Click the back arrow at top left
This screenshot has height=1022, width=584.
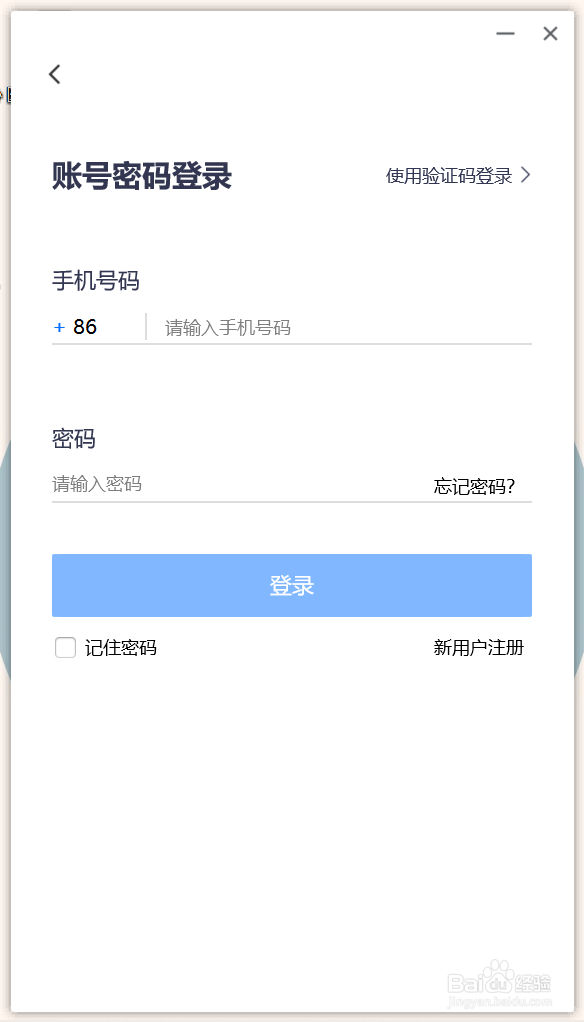(x=55, y=74)
